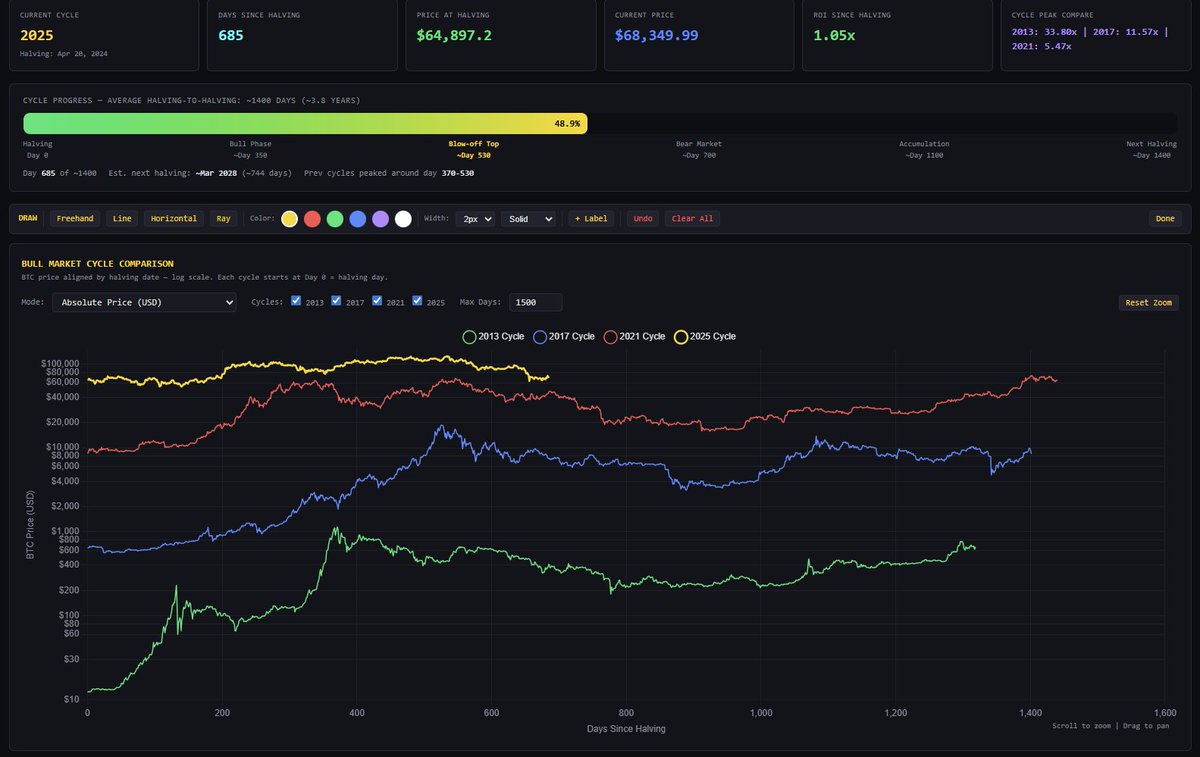Finish drawing with Done button
The width and height of the screenshot is (1200, 757).
tap(1165, 218)
